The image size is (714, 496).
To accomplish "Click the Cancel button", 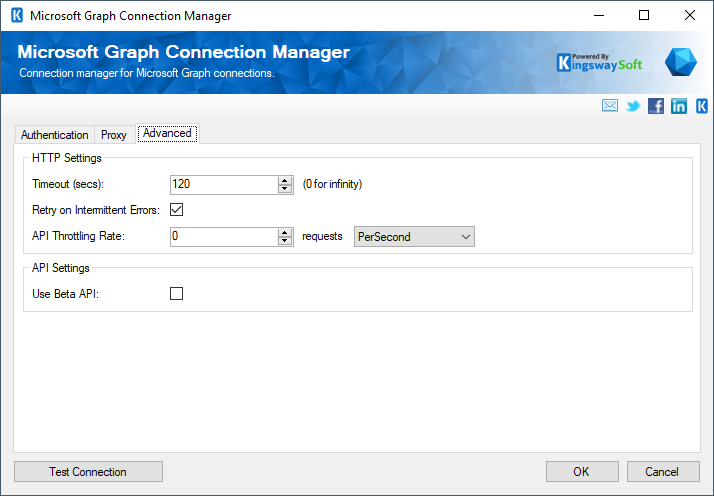I will coord(663,471).
